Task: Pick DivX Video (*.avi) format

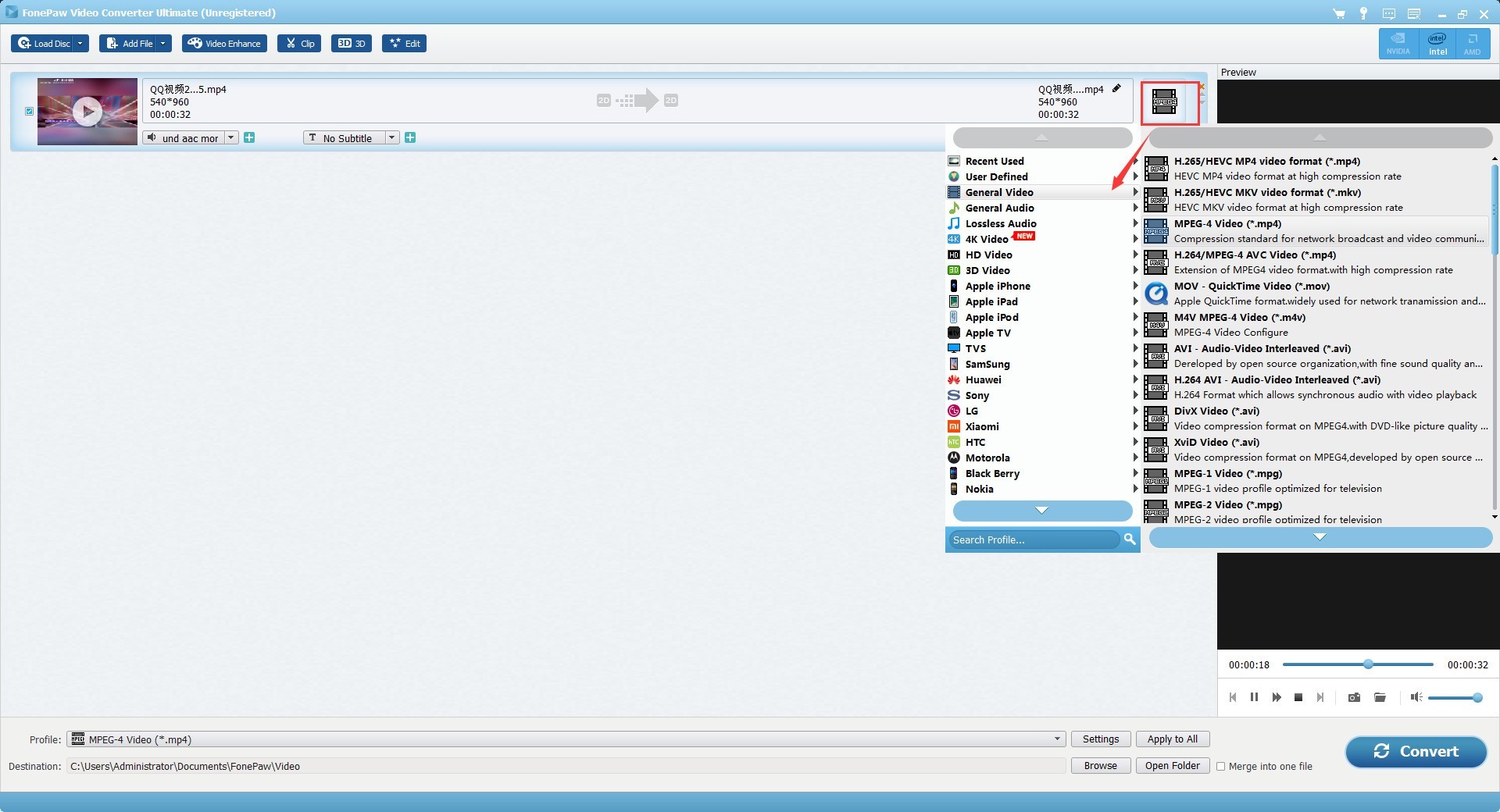Action: [x=1316, y=418]
